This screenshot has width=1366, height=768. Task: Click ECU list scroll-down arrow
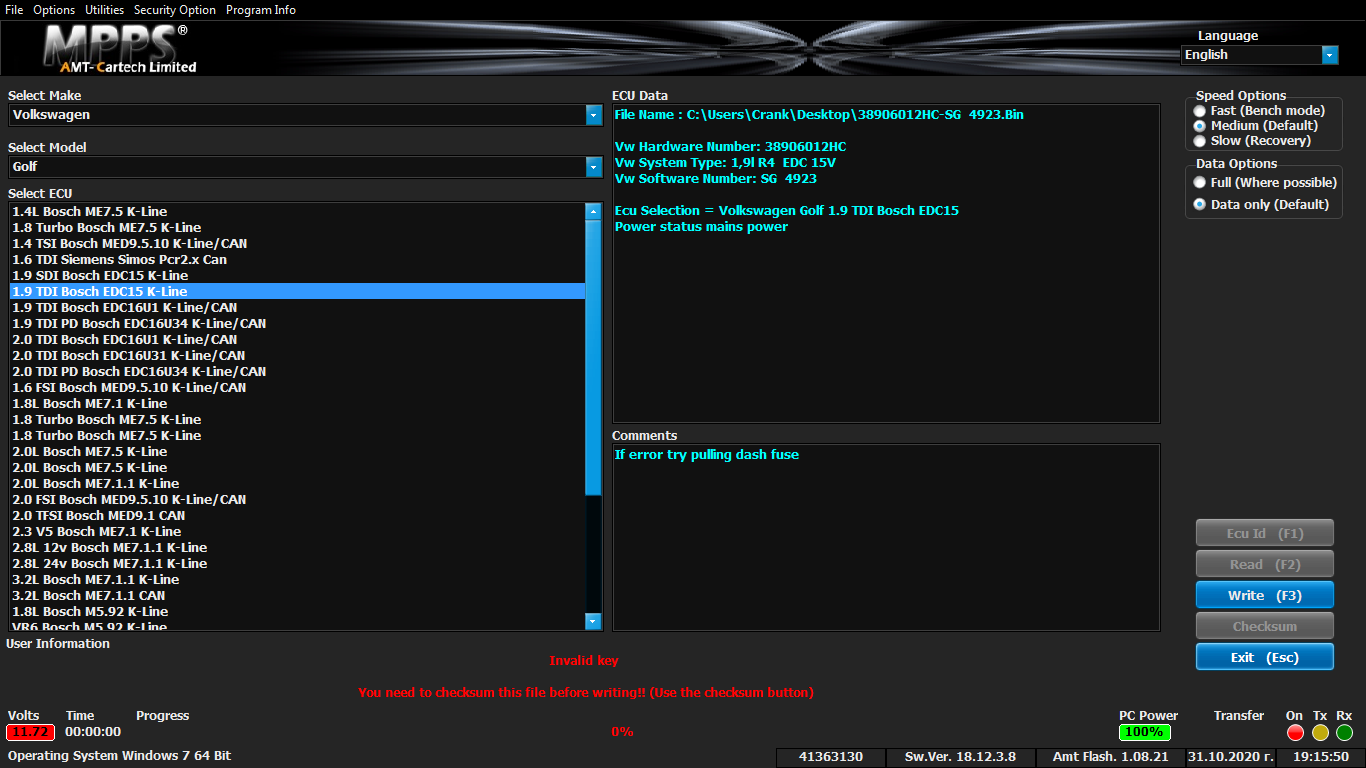593,621
